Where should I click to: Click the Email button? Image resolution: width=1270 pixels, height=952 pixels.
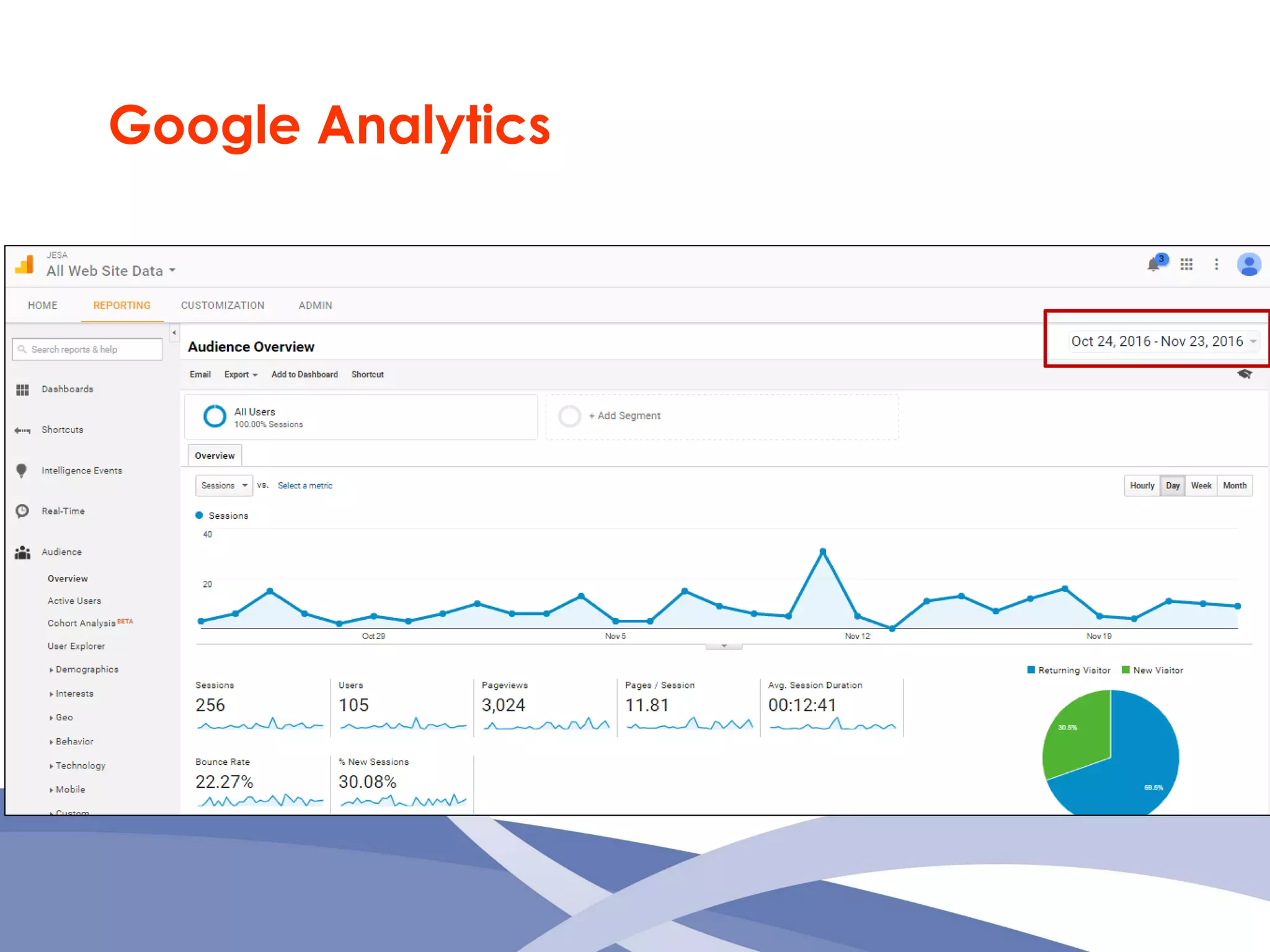click(x=200, y=374)
